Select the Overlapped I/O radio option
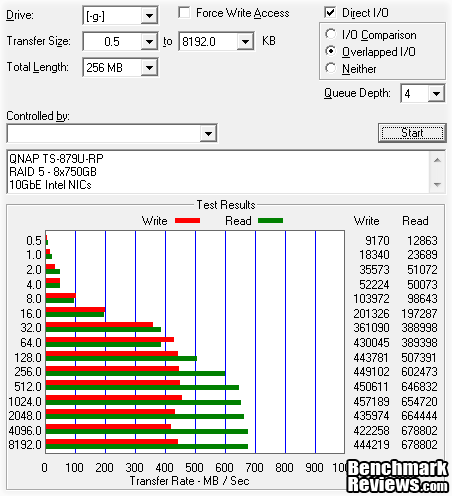This screenshot has width=452, height=496. tap(331, 51)
